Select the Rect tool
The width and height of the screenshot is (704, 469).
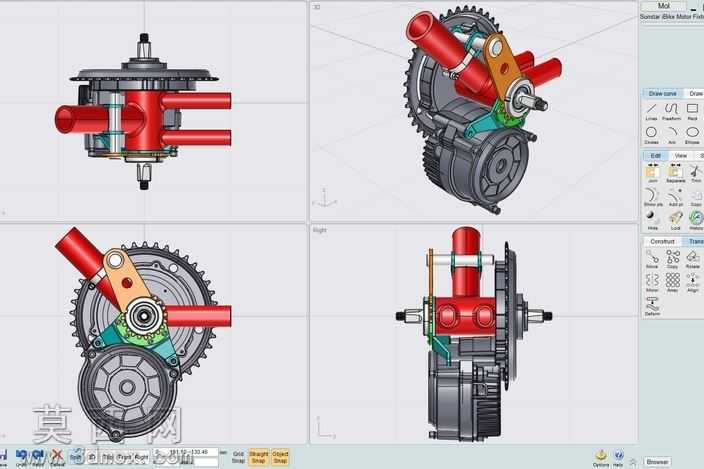(692, 111)
